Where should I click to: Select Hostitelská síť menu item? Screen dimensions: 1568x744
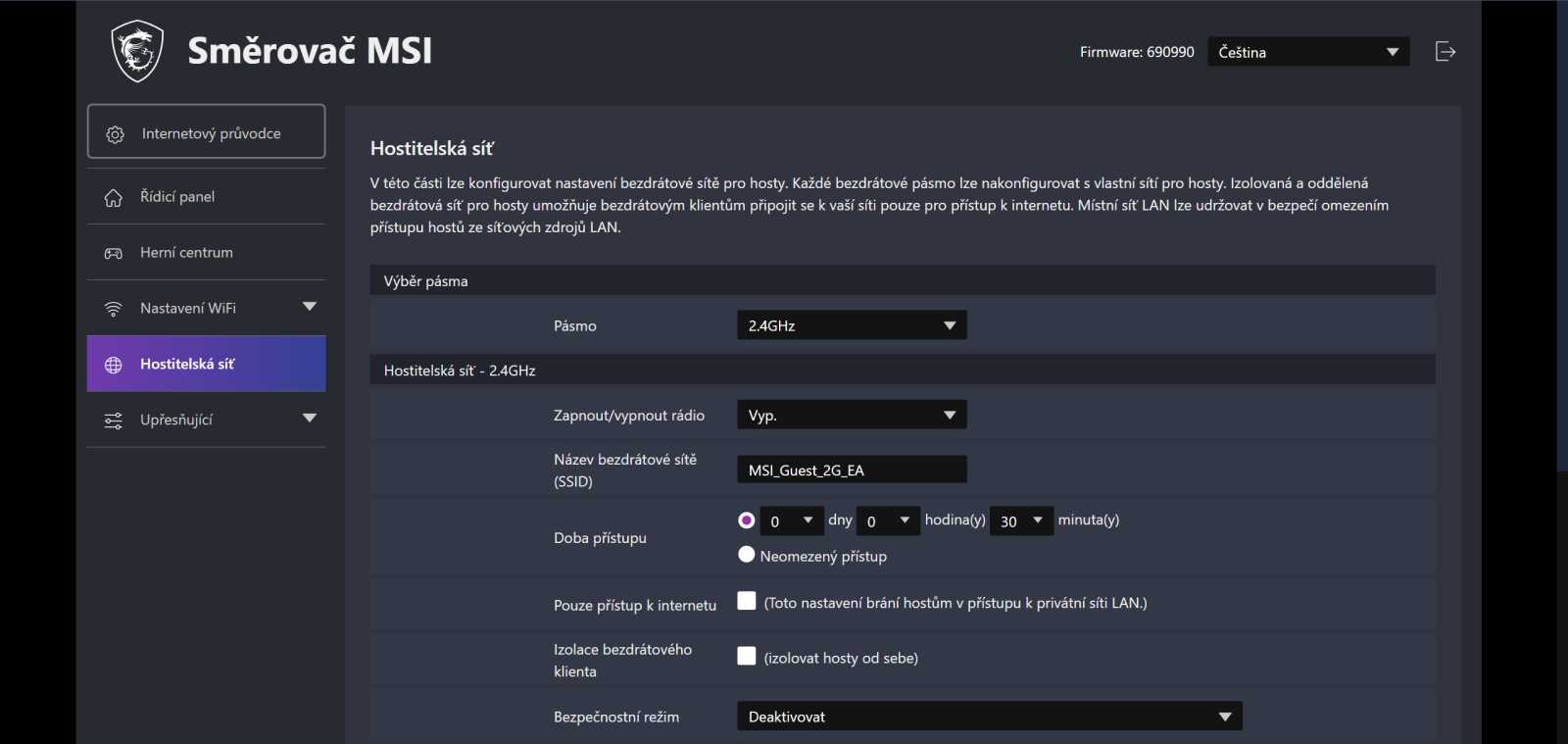point(206,364)
